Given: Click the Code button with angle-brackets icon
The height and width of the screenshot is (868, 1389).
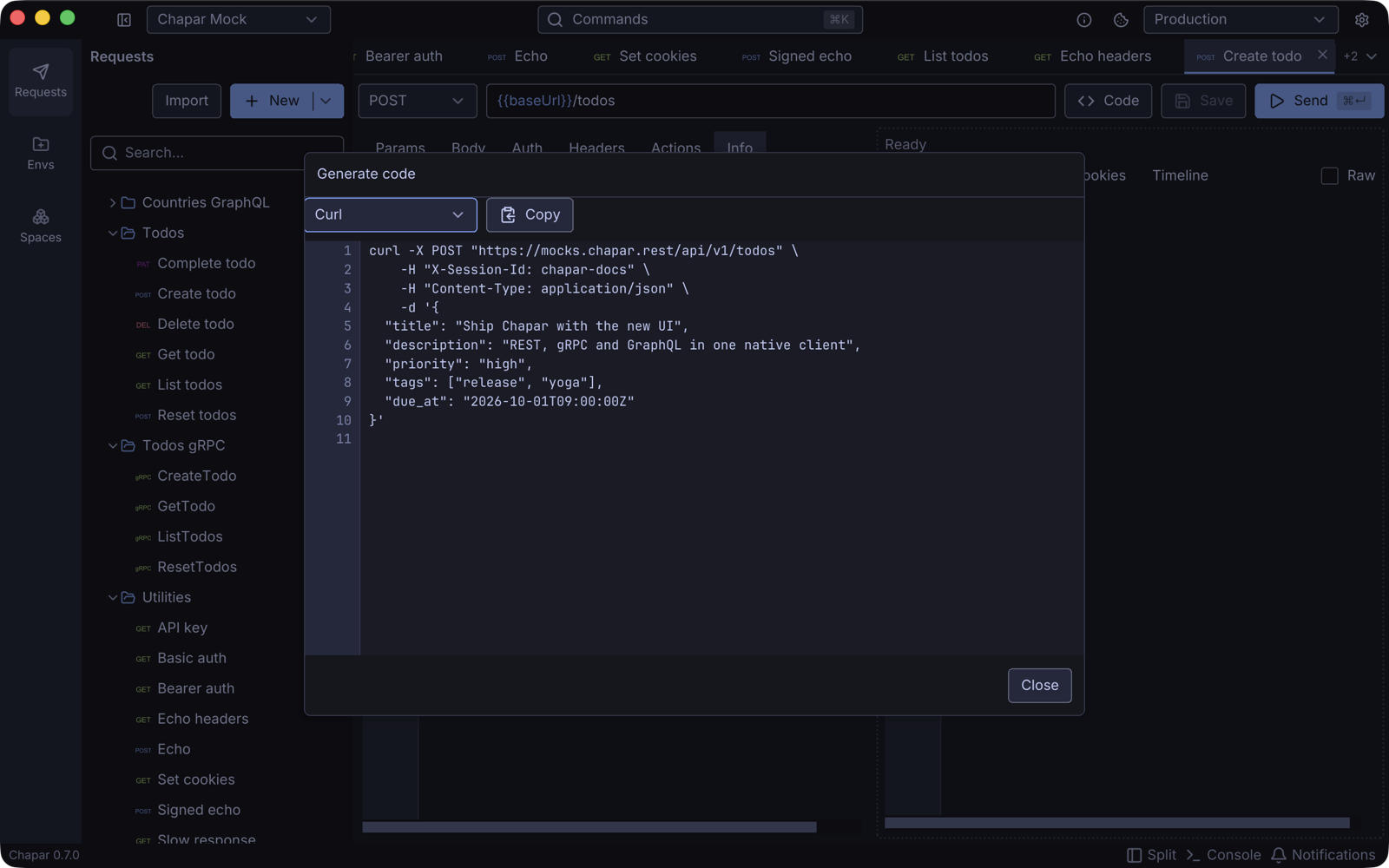Looking at the screenshot, I should (1109, 101).
